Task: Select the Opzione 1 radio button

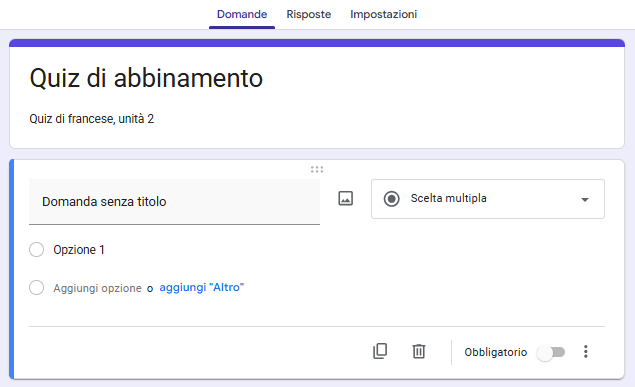Action: [x=36, y=250]
